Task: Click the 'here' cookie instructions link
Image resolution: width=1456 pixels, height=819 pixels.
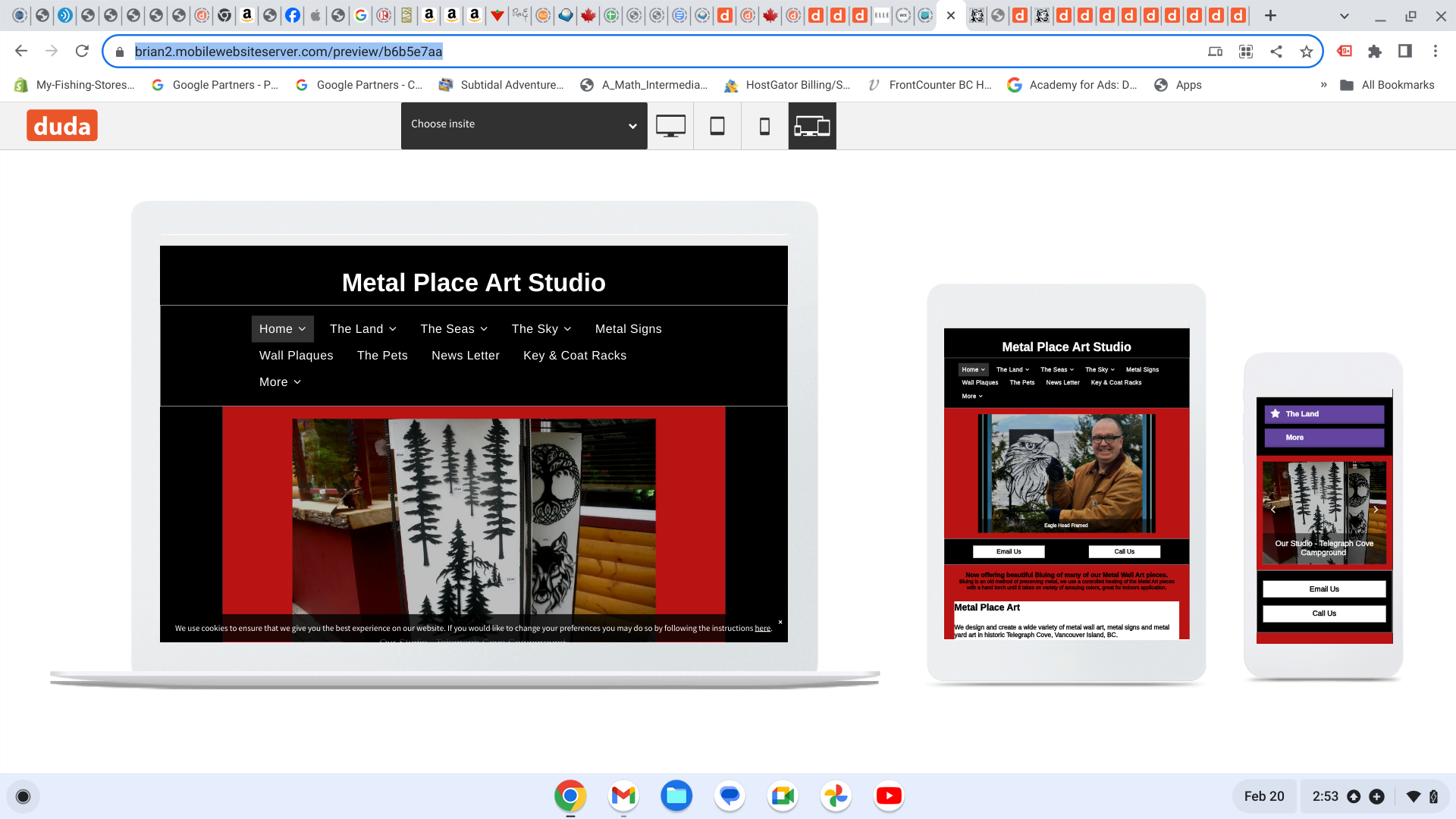Action: click(762, 628)
